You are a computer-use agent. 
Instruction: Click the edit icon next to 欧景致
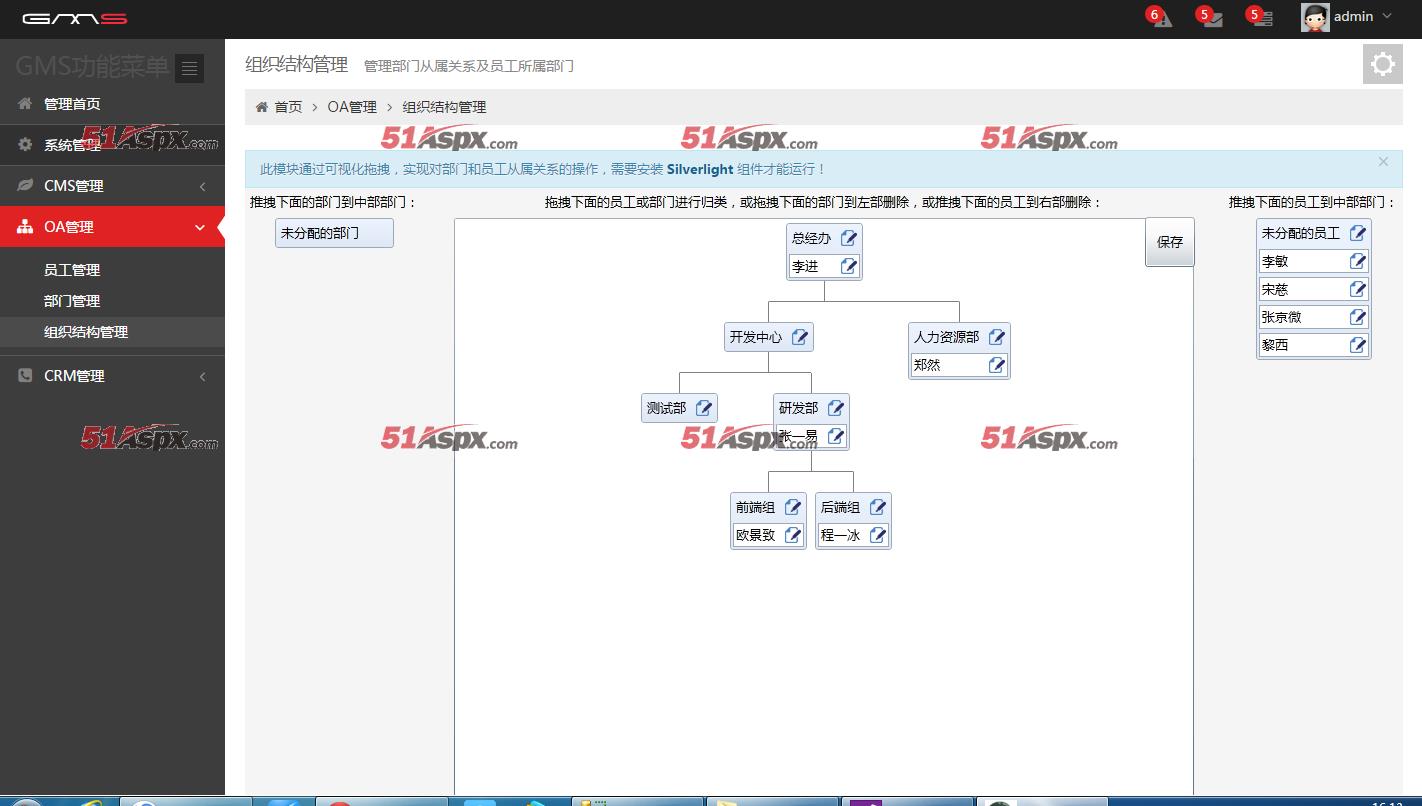point(793,535)
